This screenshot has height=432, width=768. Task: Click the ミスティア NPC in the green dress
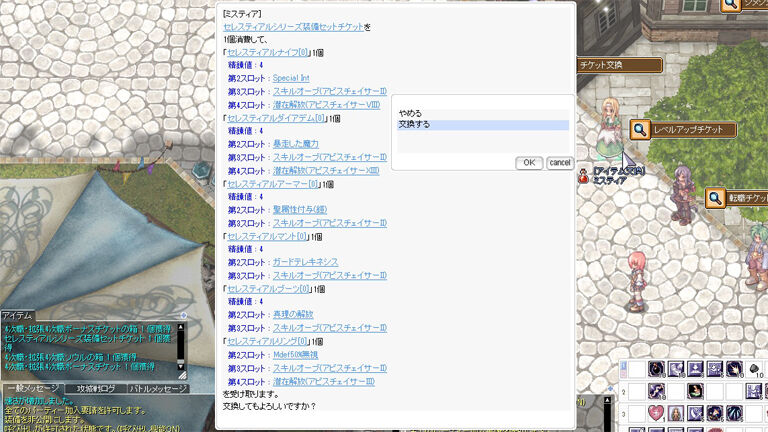(x=610, y=127)
